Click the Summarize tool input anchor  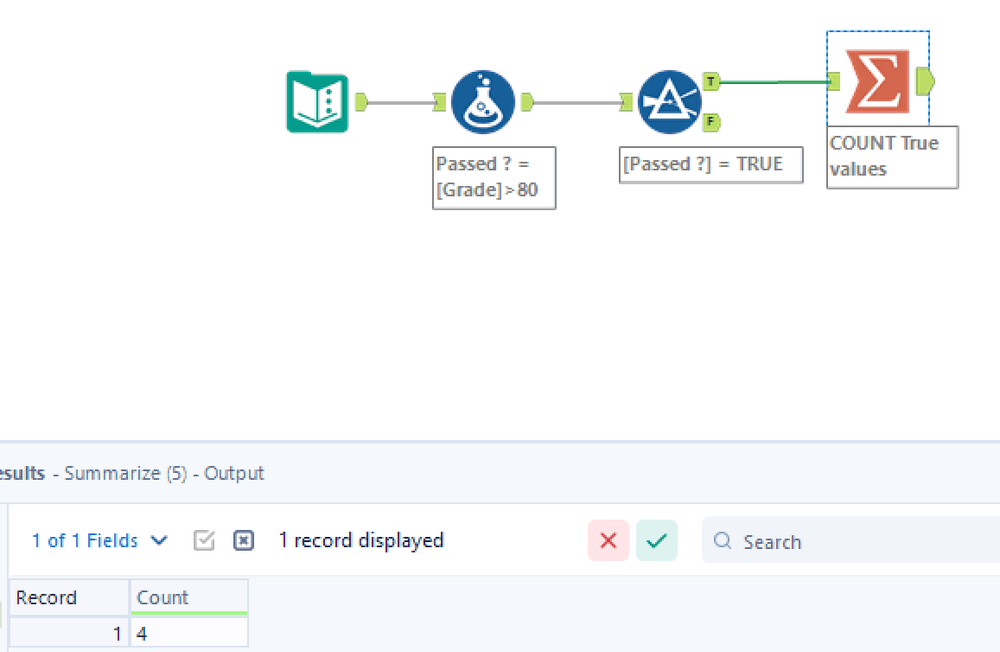tap(834, 82)
